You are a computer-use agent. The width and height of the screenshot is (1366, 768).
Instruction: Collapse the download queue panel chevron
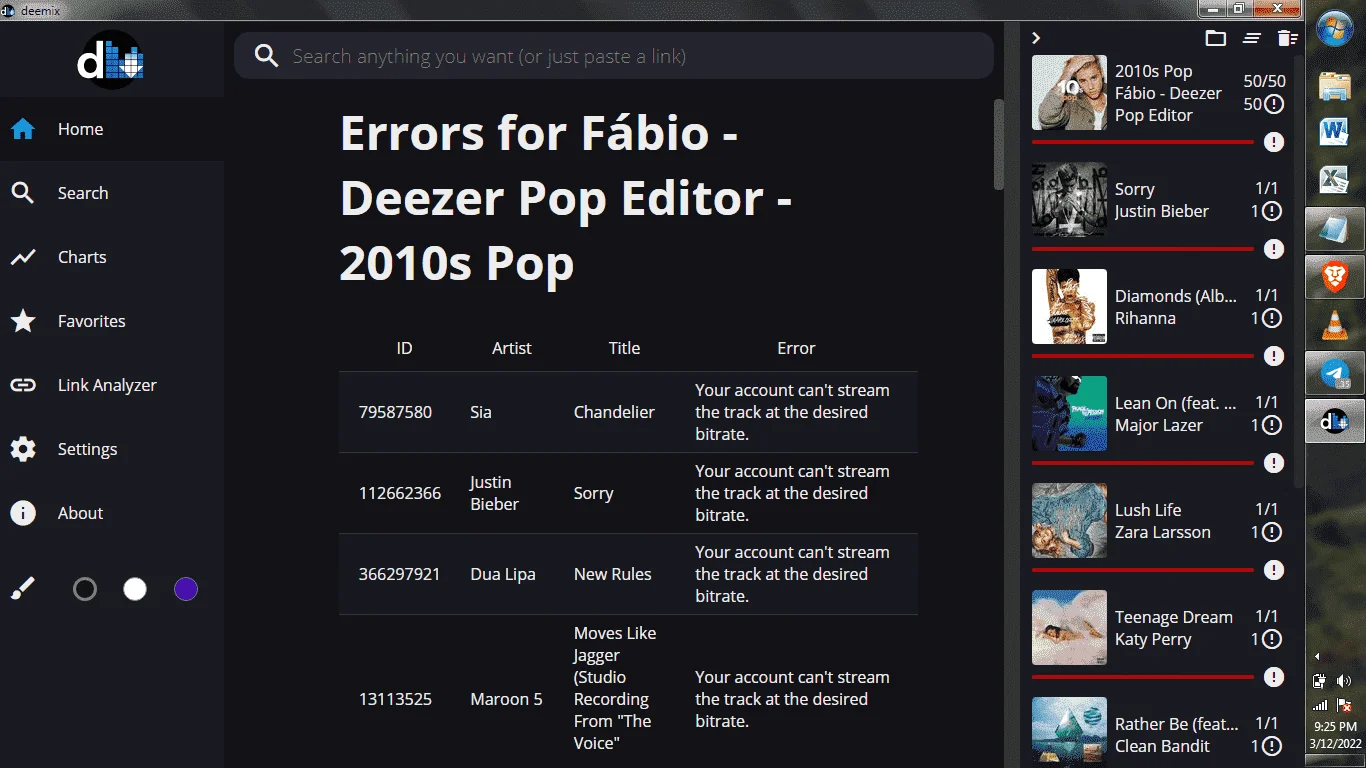(1036, 38)
